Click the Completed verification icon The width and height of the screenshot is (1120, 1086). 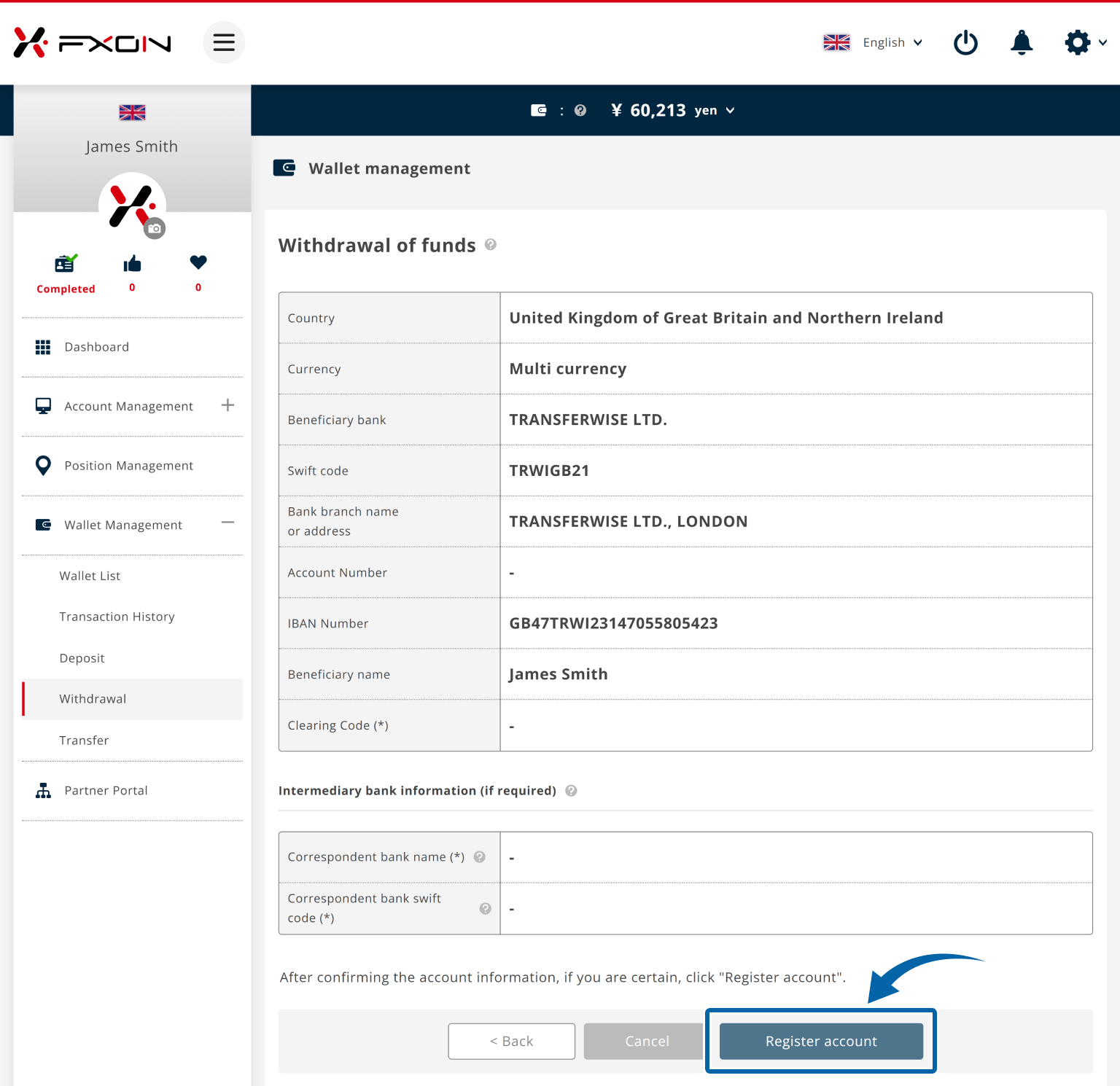(x=66, y=263)
